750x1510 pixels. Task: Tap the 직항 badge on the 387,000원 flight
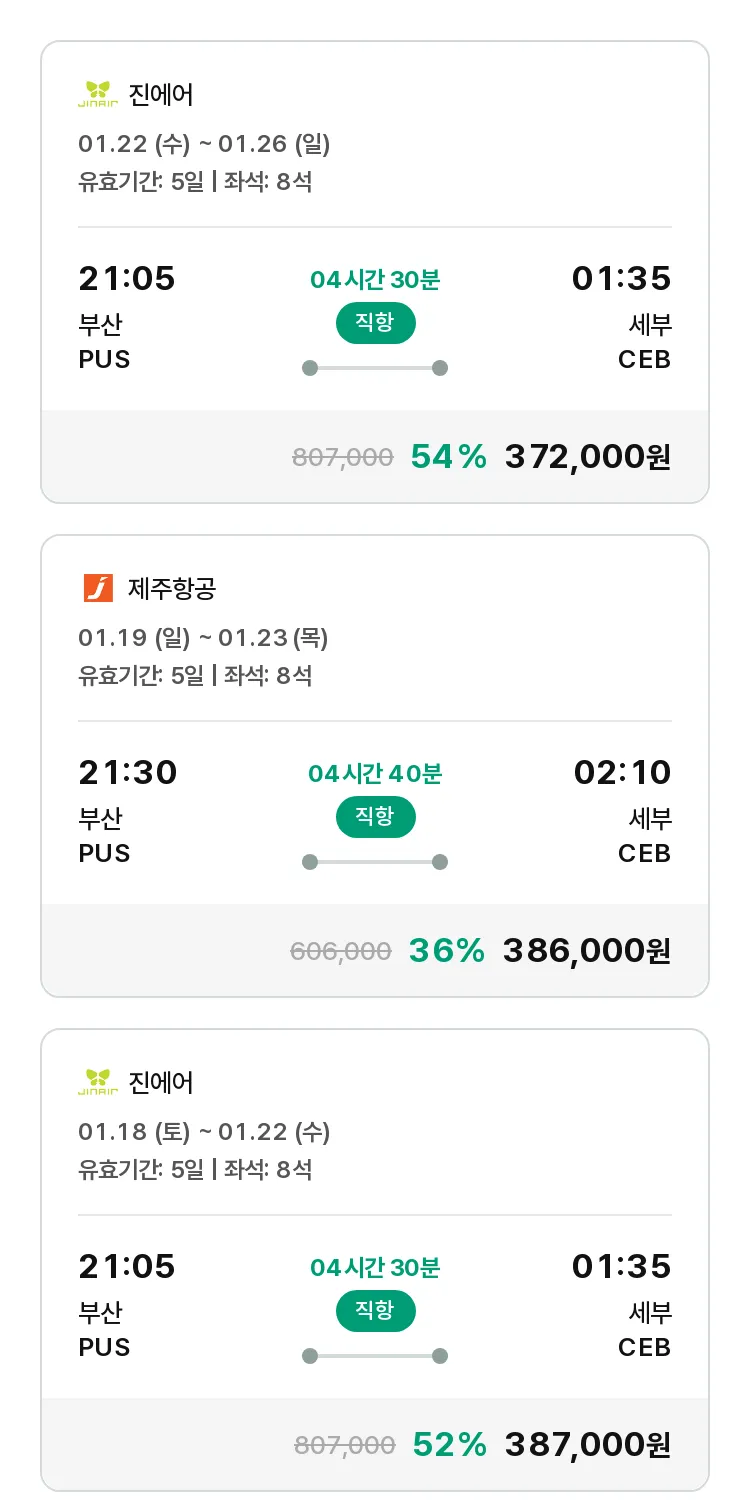(x=375, y=1311)
